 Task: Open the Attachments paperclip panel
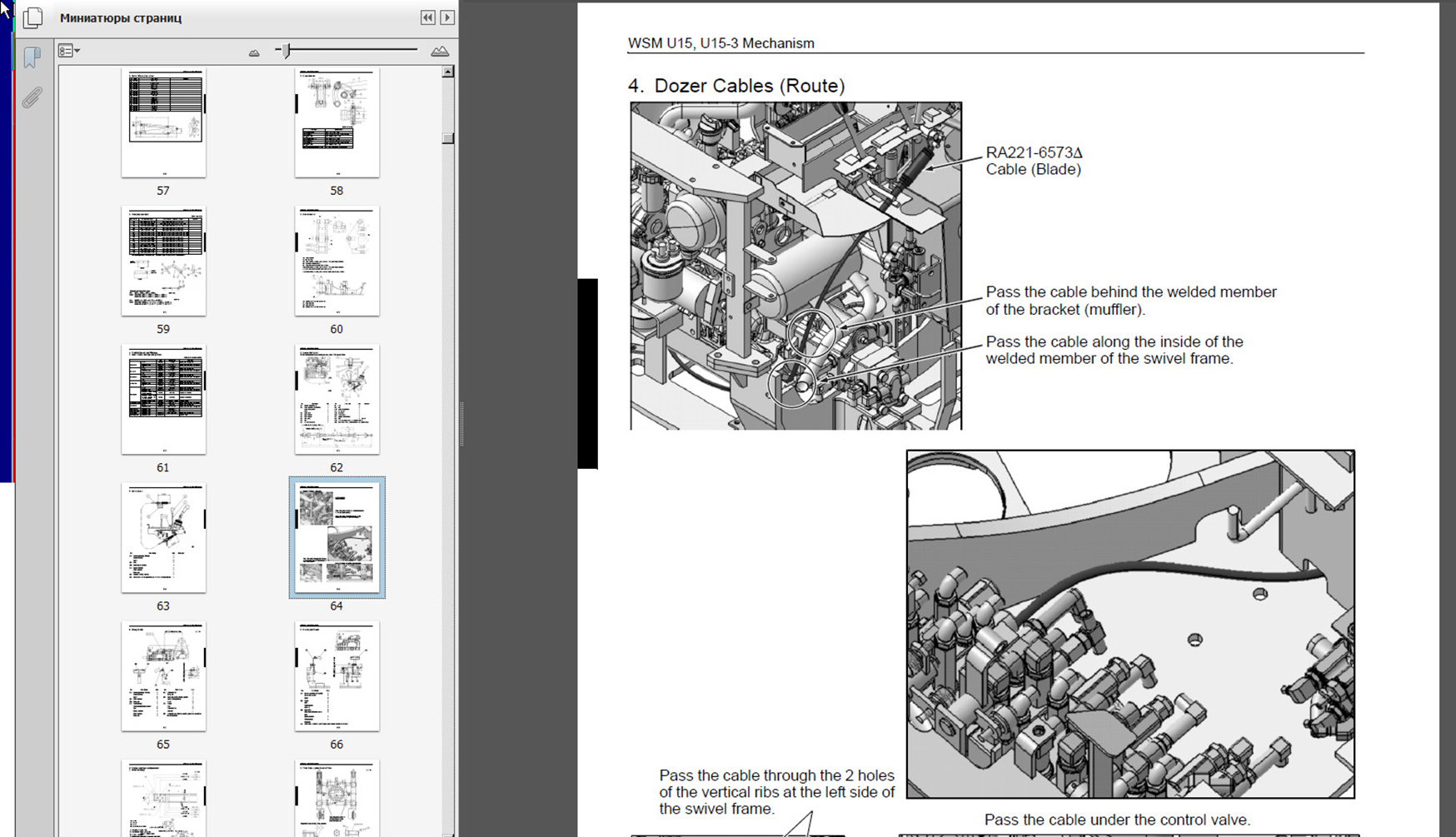pos(32,98)
